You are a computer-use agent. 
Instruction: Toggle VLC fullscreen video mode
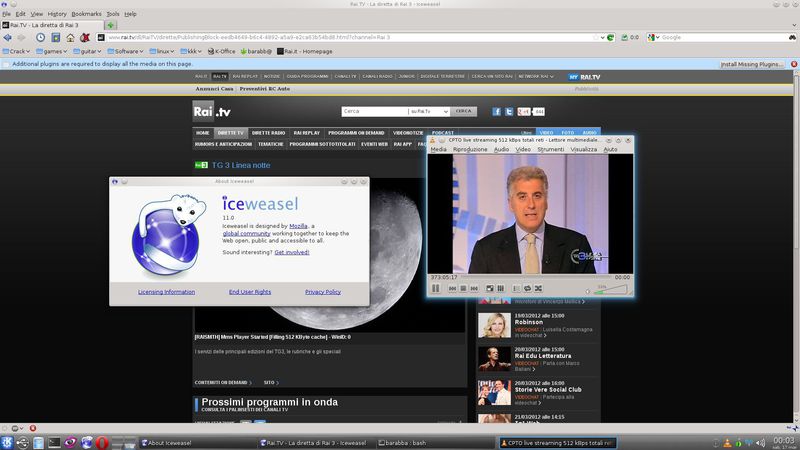point(489,288)
